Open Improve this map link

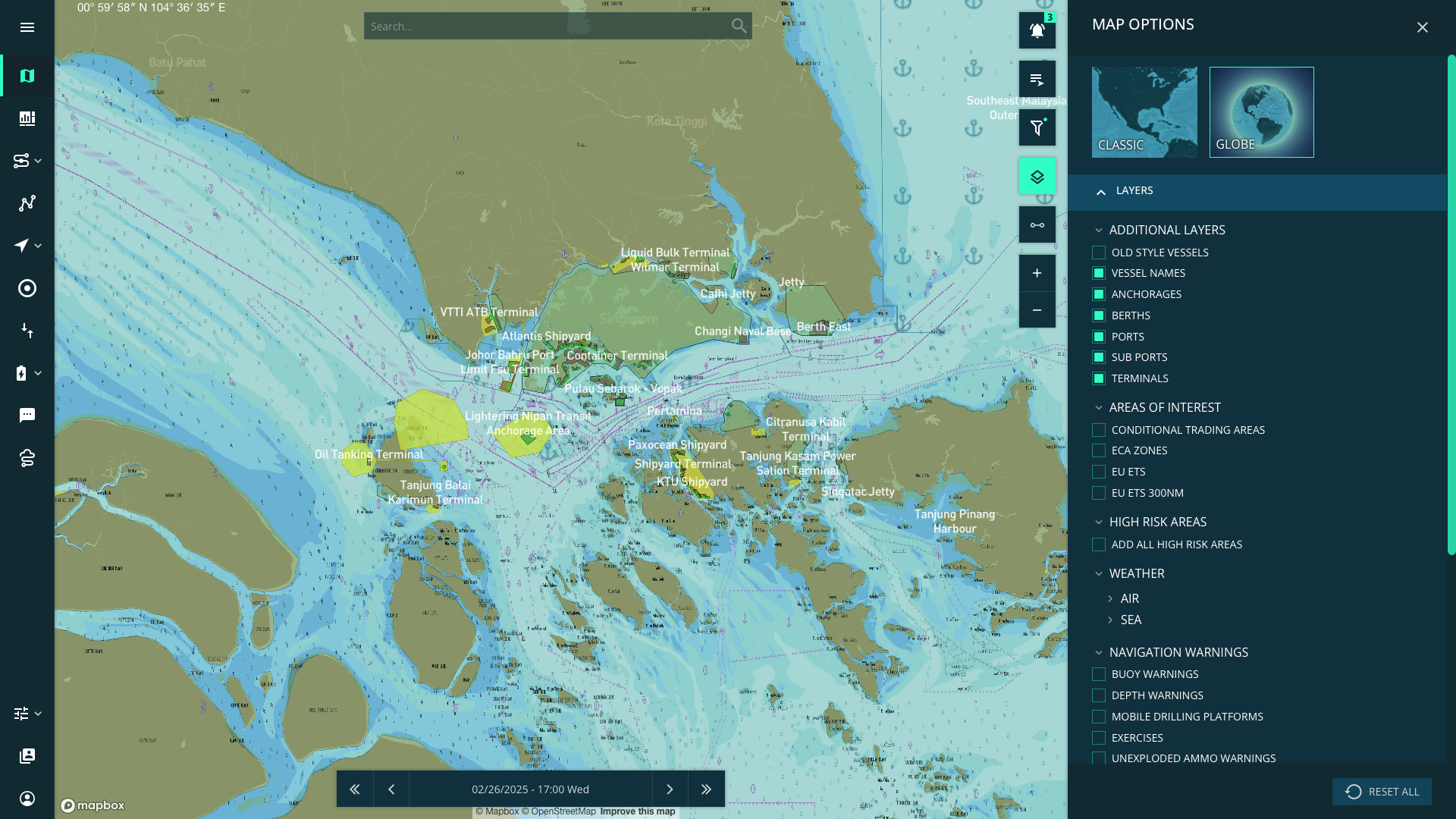(637, 811)
